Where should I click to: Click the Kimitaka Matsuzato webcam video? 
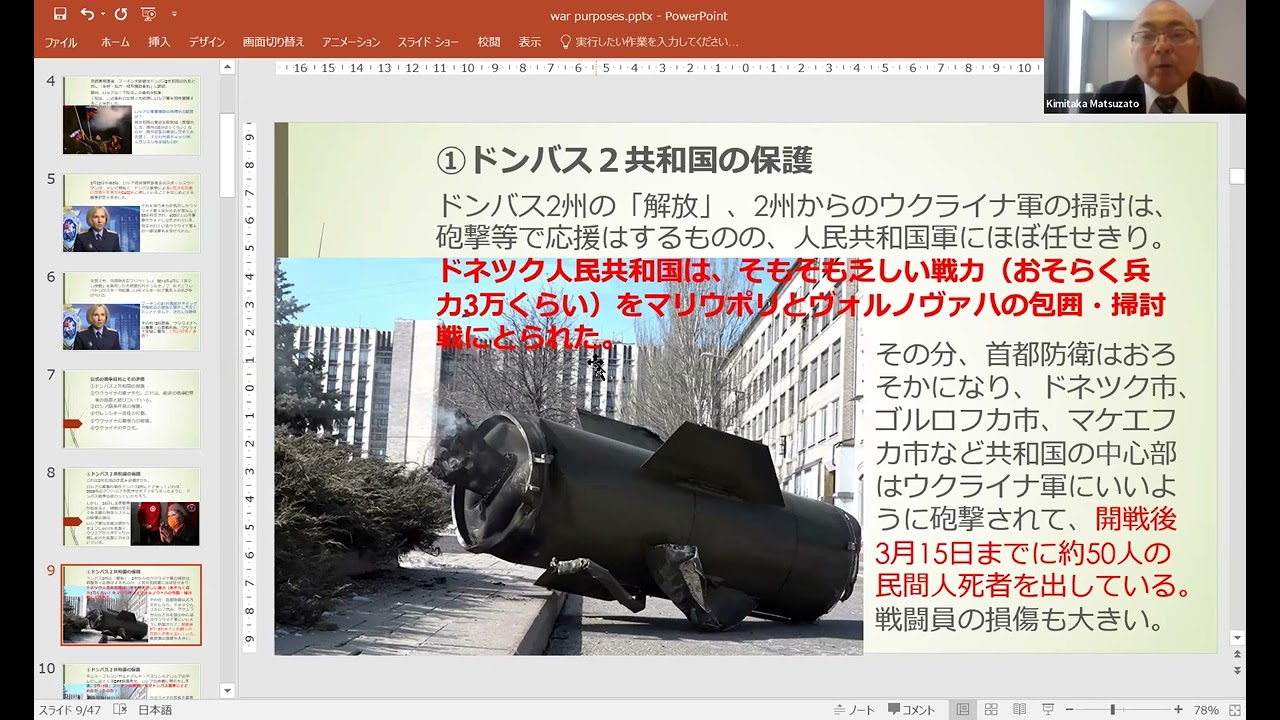tap(1145, 56)
